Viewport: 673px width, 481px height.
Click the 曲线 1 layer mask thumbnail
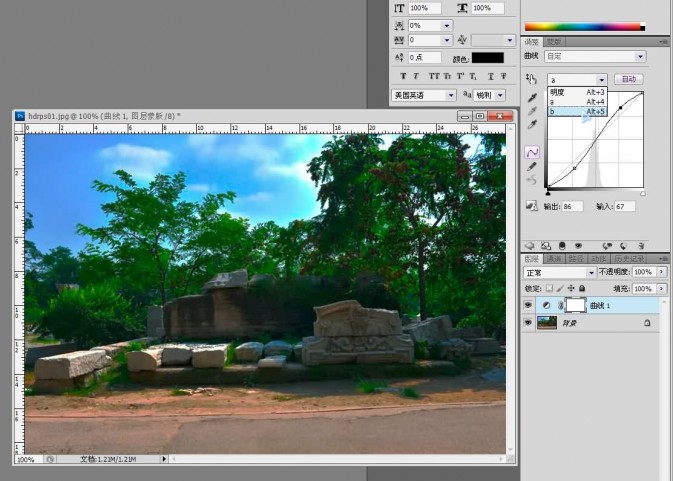coord(576,305)
